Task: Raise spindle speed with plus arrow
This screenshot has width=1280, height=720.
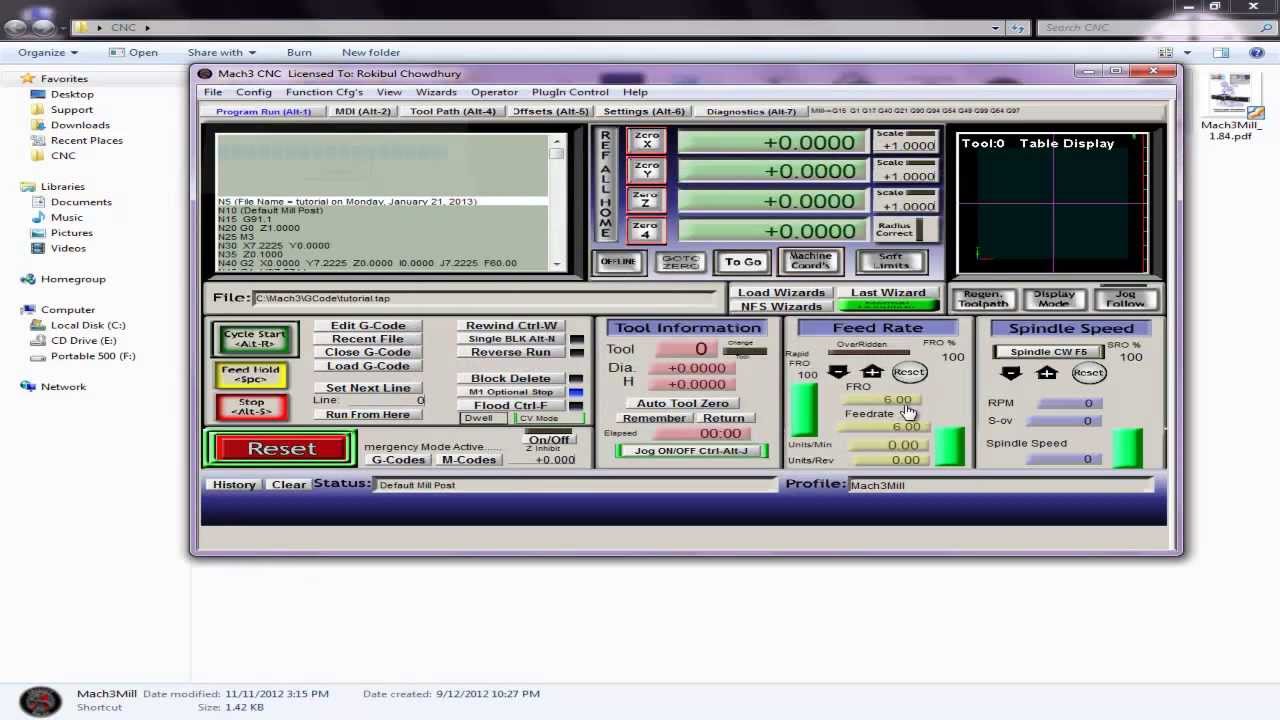Action: tap(1047, 373)
